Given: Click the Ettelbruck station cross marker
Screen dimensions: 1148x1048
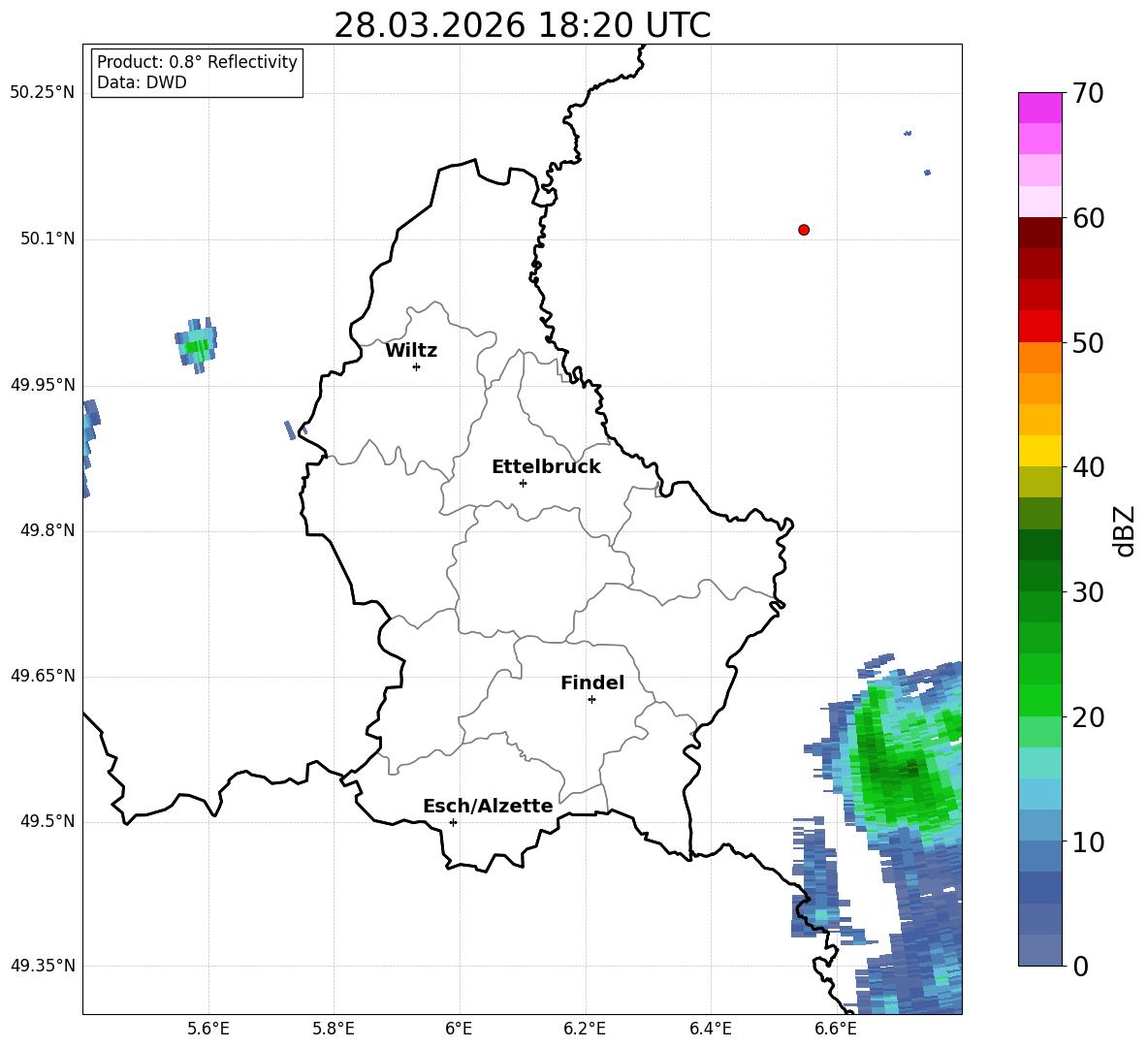Looking at the screenshot, I should pos(523,483).
